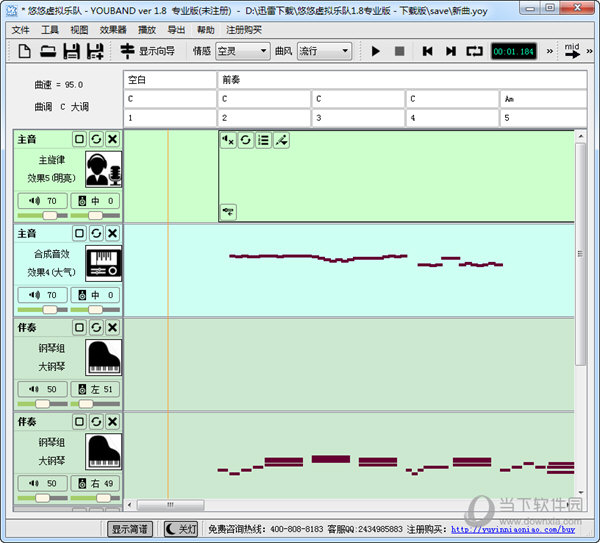
Task: Click the 显示向导 wizard button
Action: point(148,51)
